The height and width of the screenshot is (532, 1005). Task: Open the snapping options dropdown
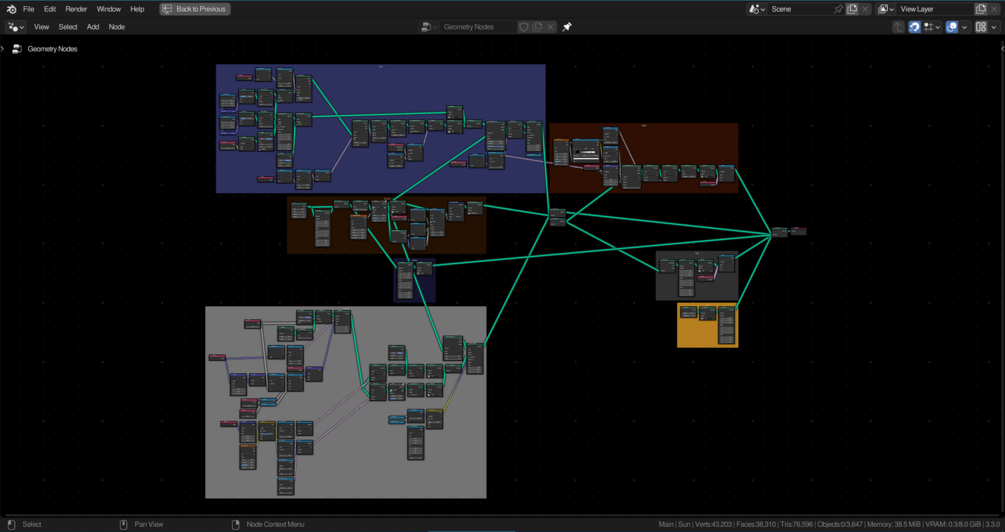(x=932, y=27)
